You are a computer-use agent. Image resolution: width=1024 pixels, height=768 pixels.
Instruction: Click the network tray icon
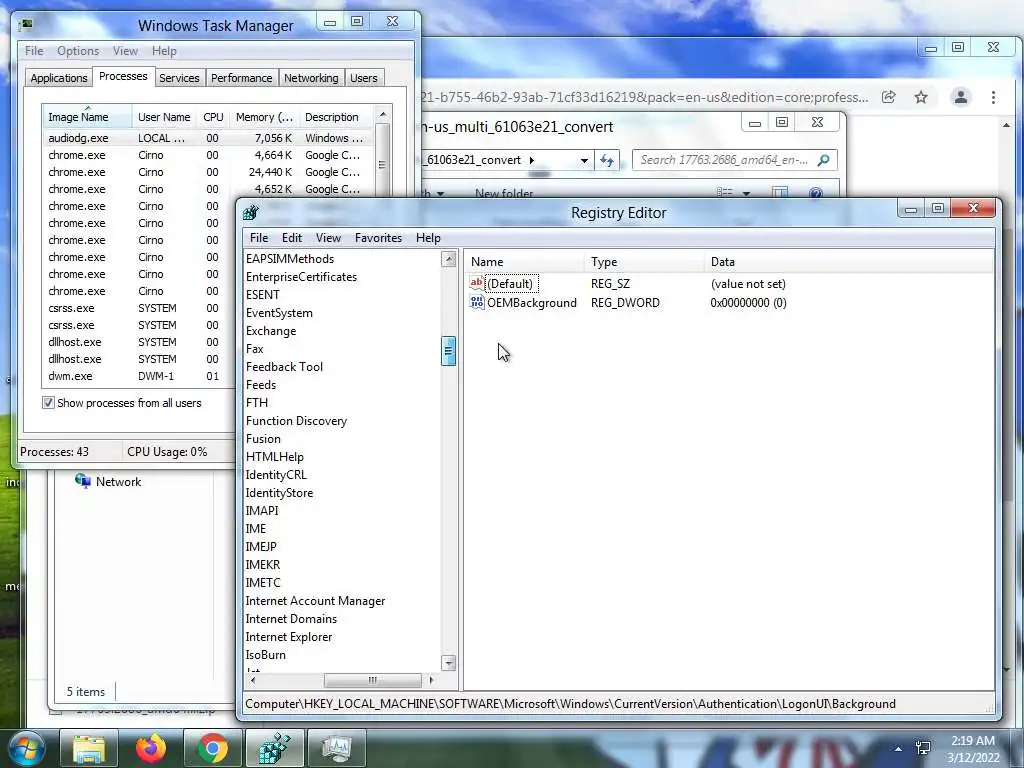pos(923,748)
